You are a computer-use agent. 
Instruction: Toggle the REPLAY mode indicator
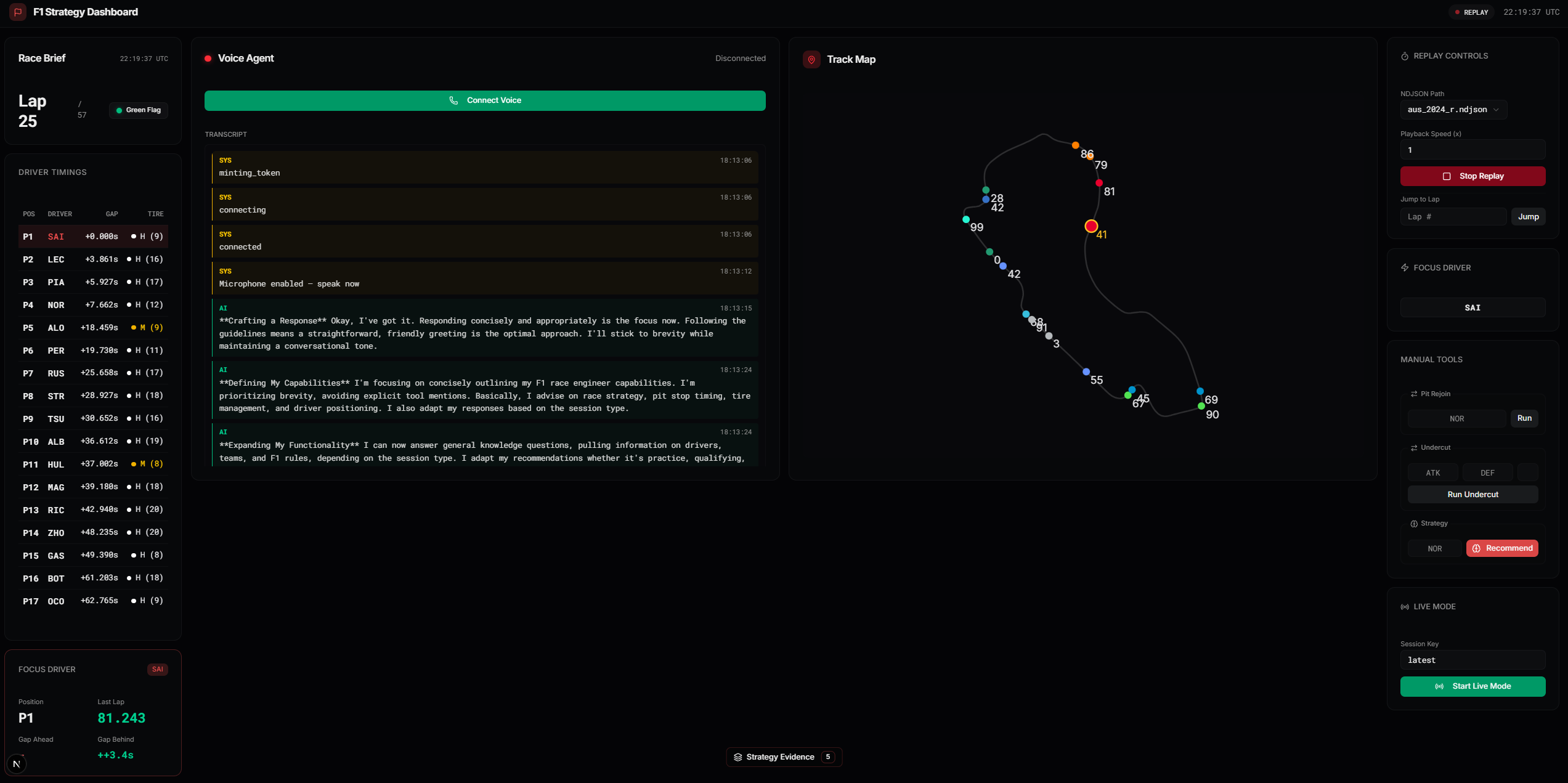click(1471, 12)
